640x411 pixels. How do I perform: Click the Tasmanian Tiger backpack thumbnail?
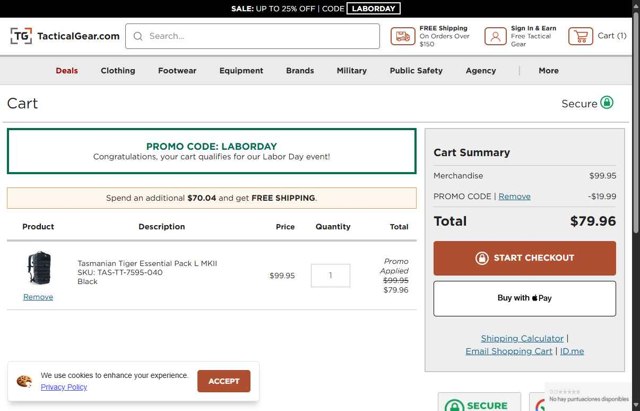39,268
